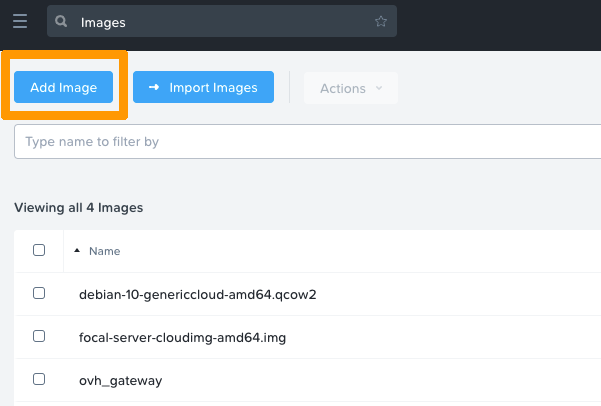Click the arrow icon on Import Images

(154, 88)
